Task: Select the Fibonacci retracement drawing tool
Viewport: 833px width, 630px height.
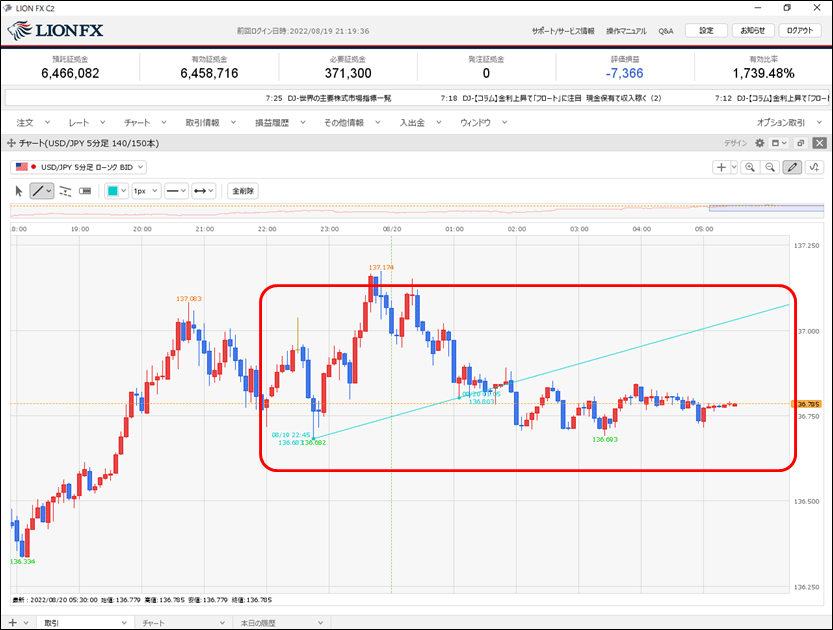Action: coord(65,191)
